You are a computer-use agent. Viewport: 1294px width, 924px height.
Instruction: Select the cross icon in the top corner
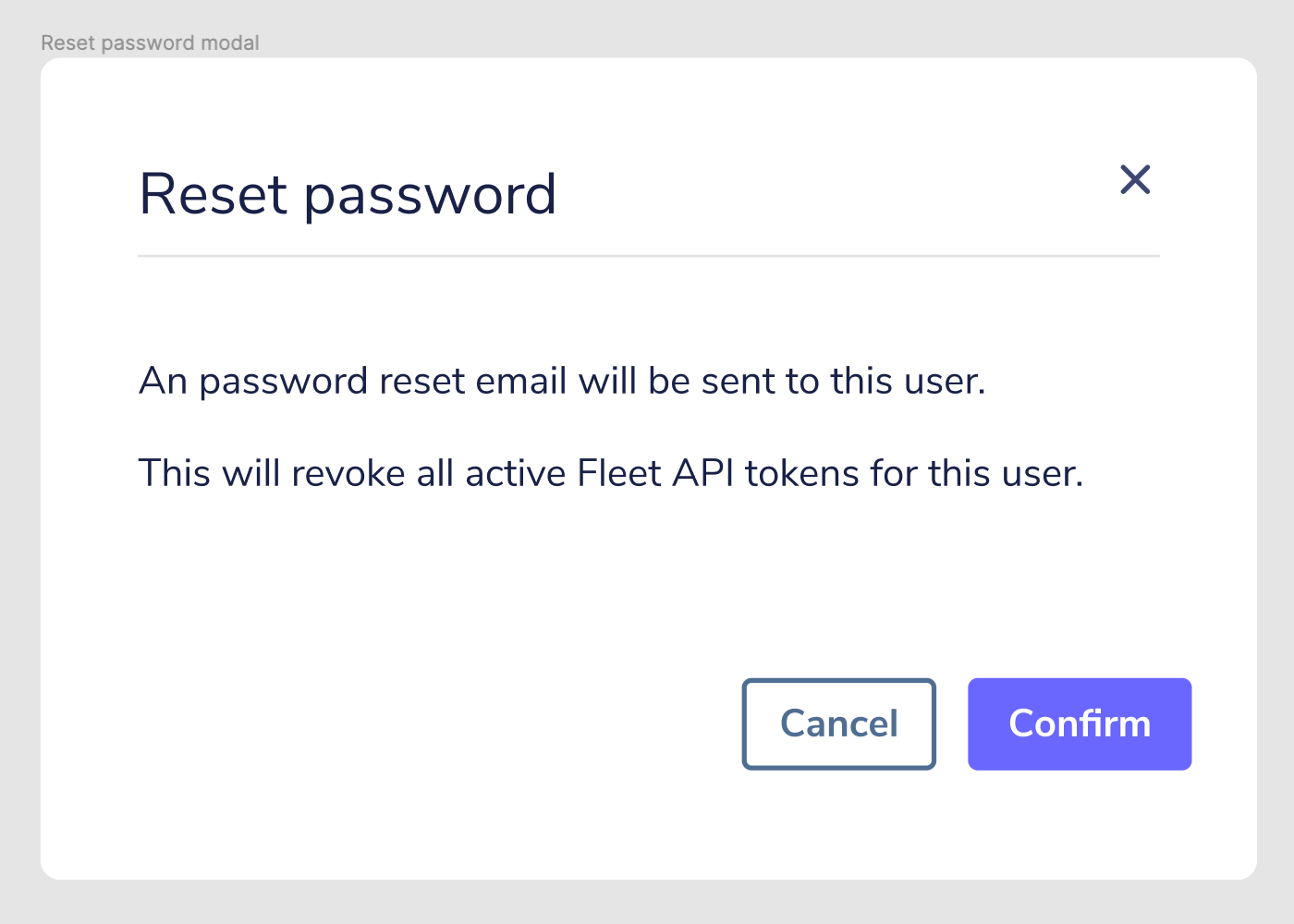[x=1135, y=180]
